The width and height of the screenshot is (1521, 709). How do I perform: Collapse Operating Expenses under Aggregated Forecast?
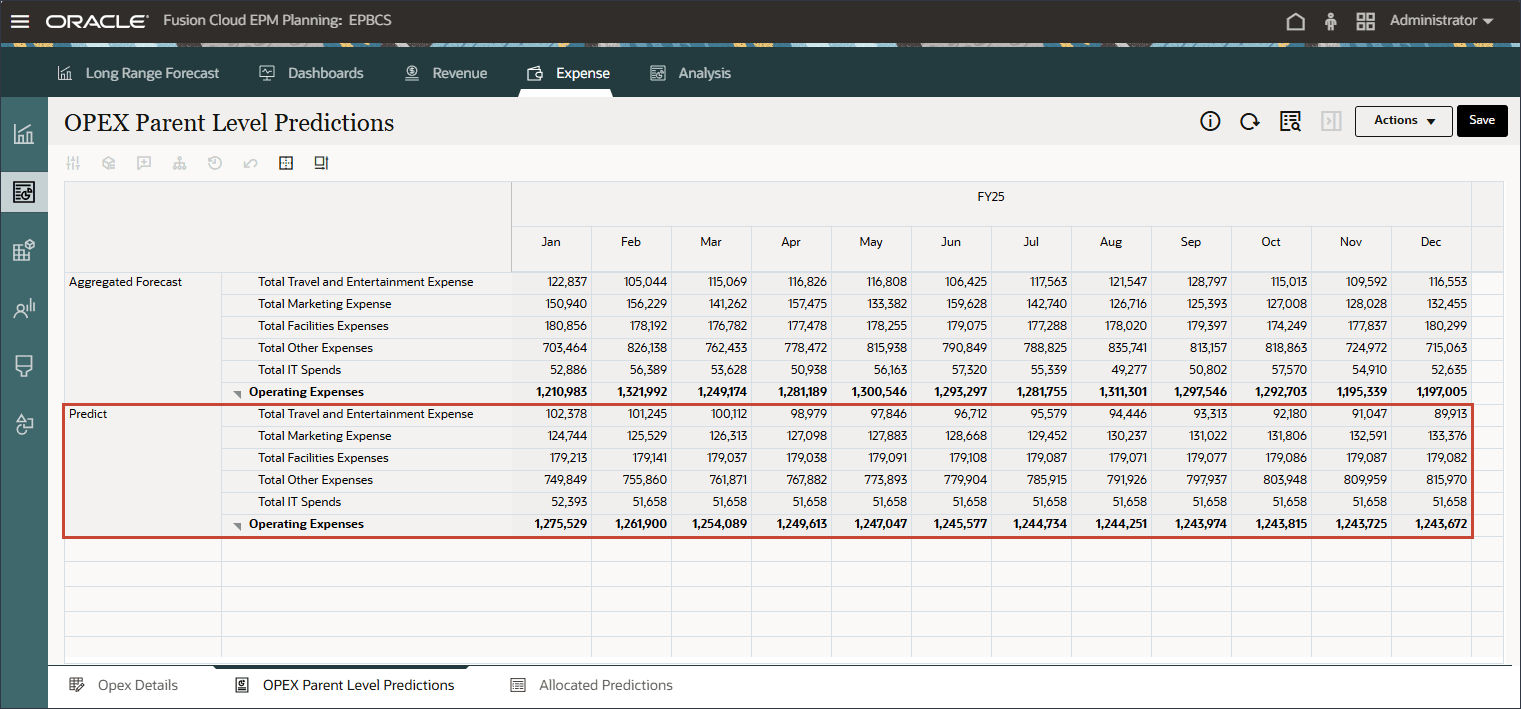[x=238, y=393]
